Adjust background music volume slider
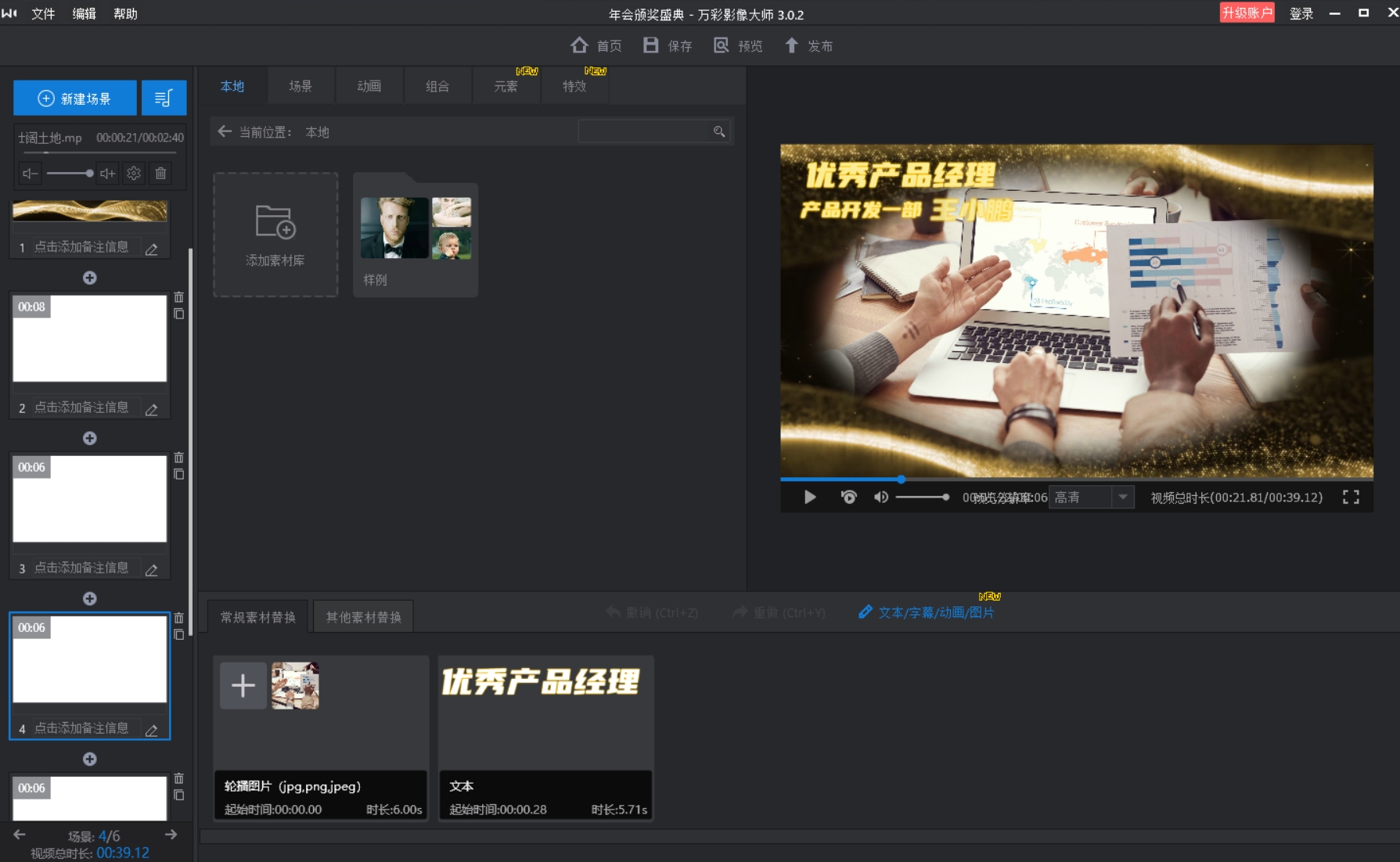Image resolution: width=1400 pixels, height=862 pixels. 69,173
